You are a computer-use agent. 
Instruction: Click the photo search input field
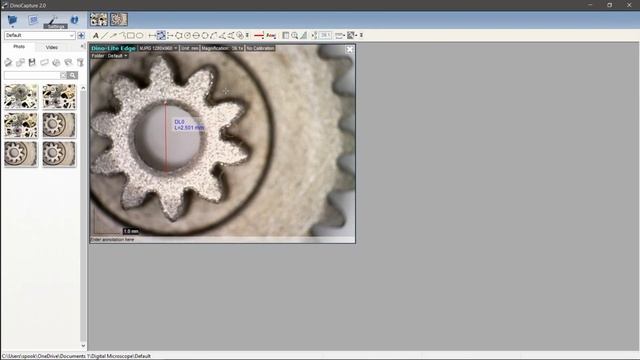pos(32,75)
